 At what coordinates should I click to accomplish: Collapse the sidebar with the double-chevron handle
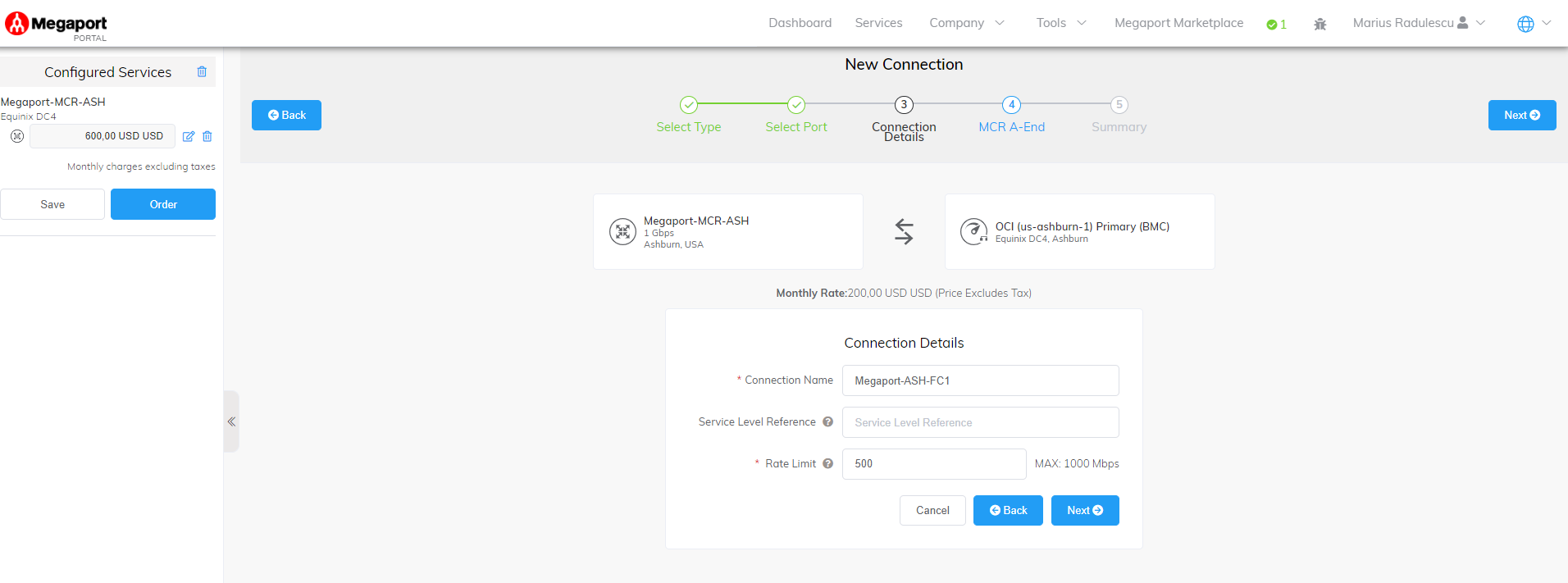pos(231,421)
